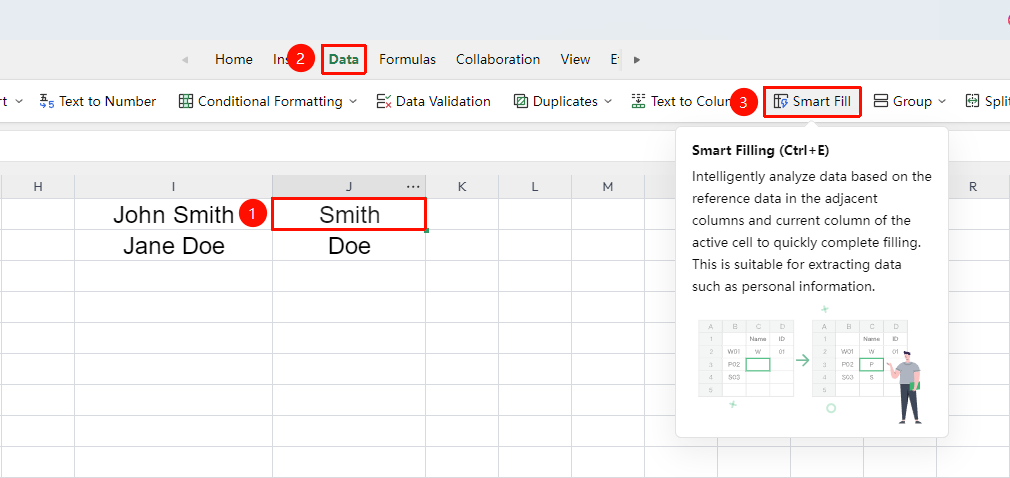Select the cell containing Doe
This screenshot has height=478, width=1010.
pyautogui.click(x=348, y=245)
